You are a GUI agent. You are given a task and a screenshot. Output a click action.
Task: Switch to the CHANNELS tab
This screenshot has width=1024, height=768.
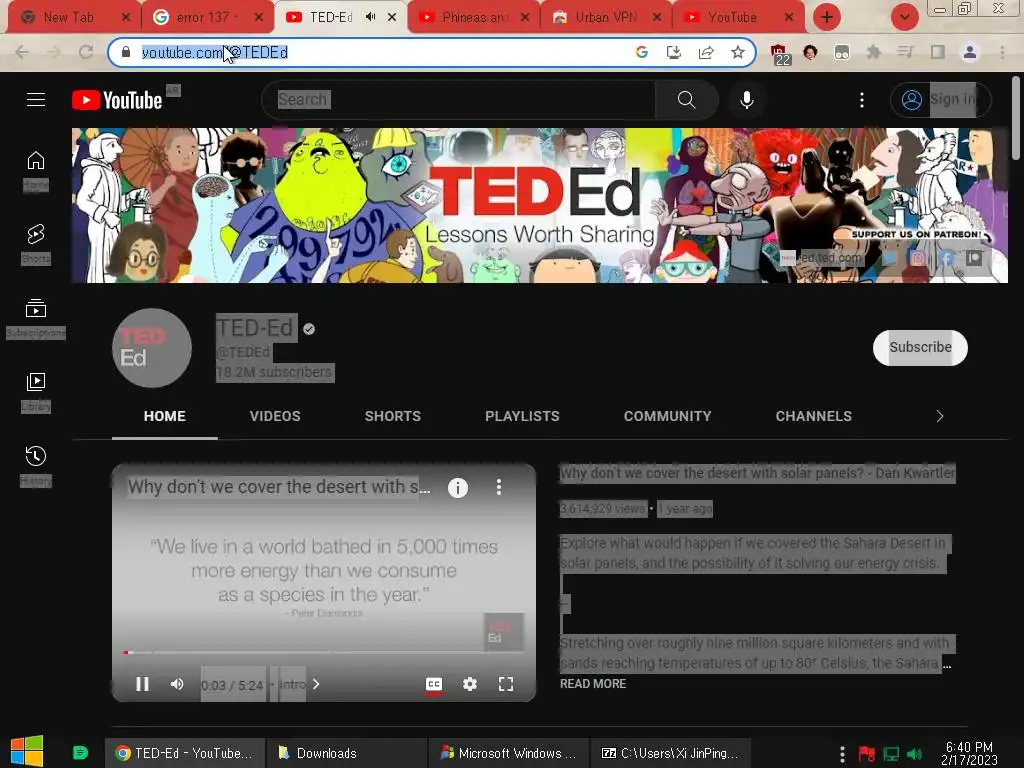click(814, 416)
